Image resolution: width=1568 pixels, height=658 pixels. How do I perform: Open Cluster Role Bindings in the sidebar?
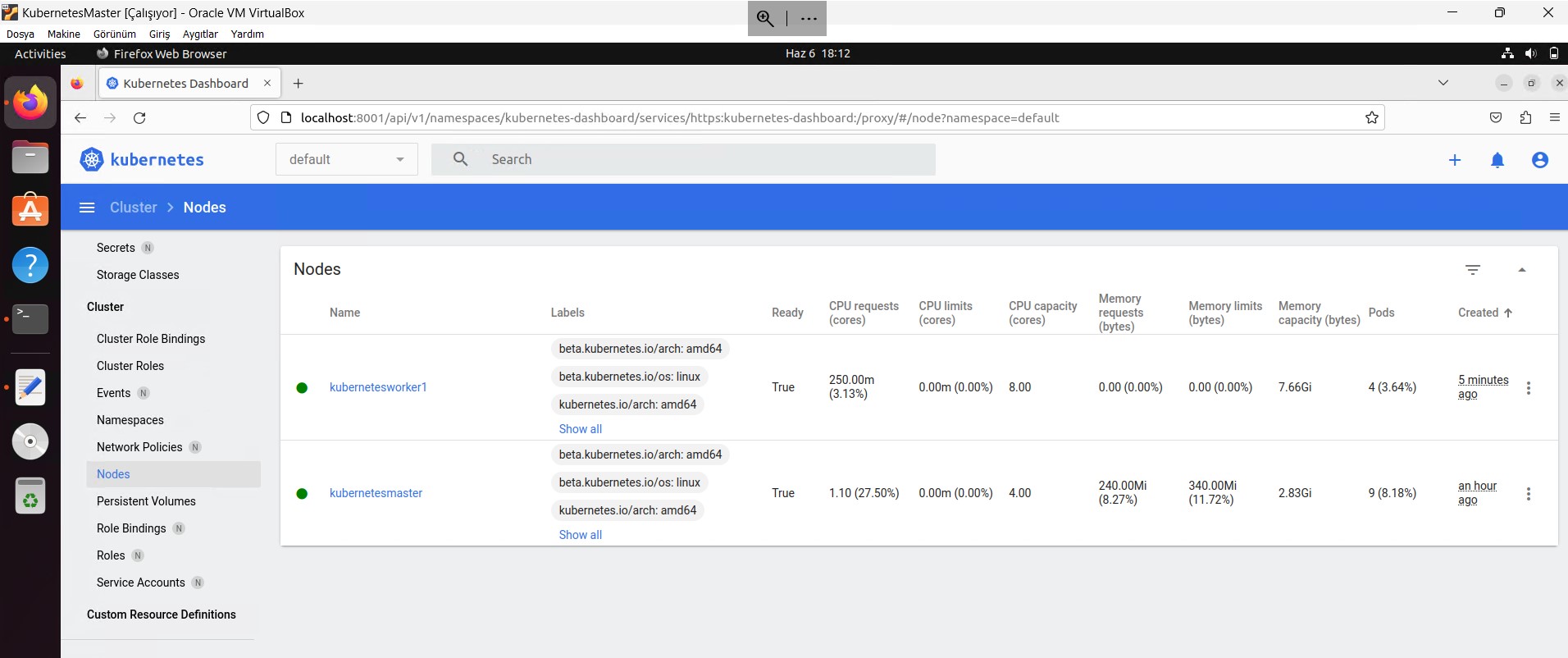(x=151, y=339)
